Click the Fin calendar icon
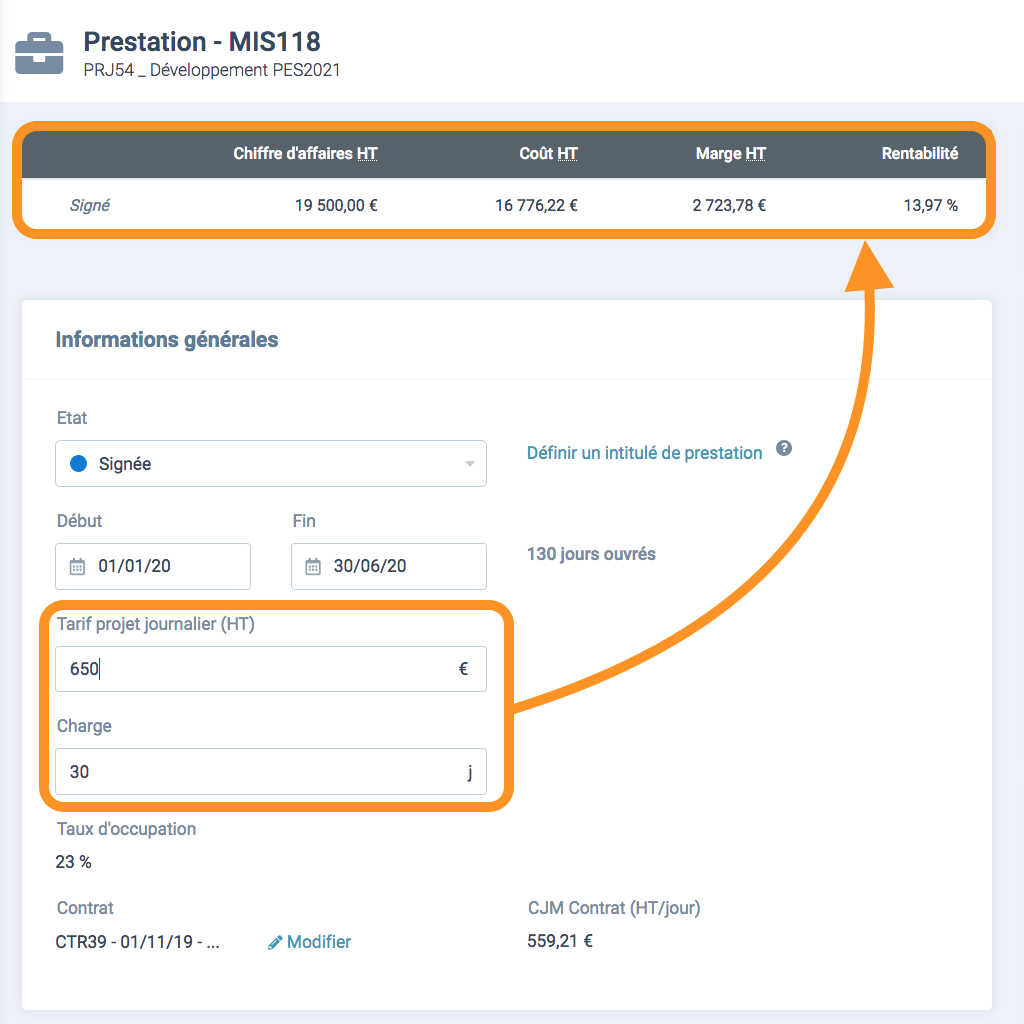 tap(313, 566)
